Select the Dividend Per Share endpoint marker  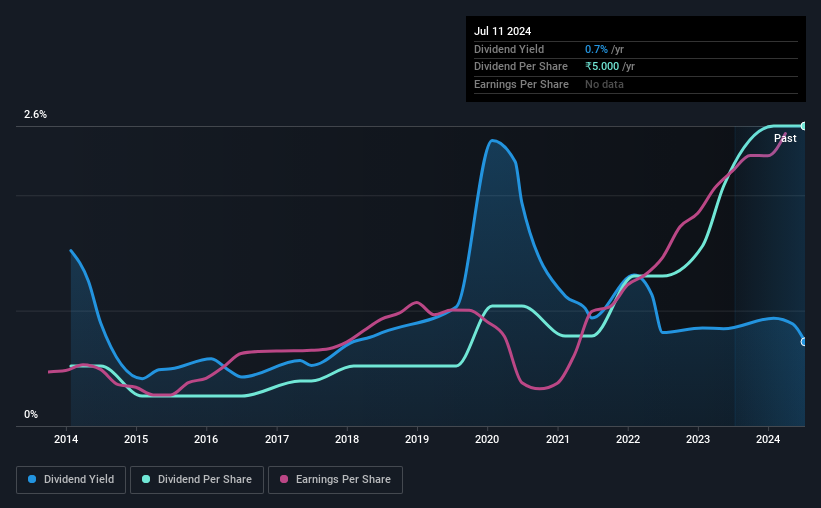pyautogui.click(x=804, y=126)
